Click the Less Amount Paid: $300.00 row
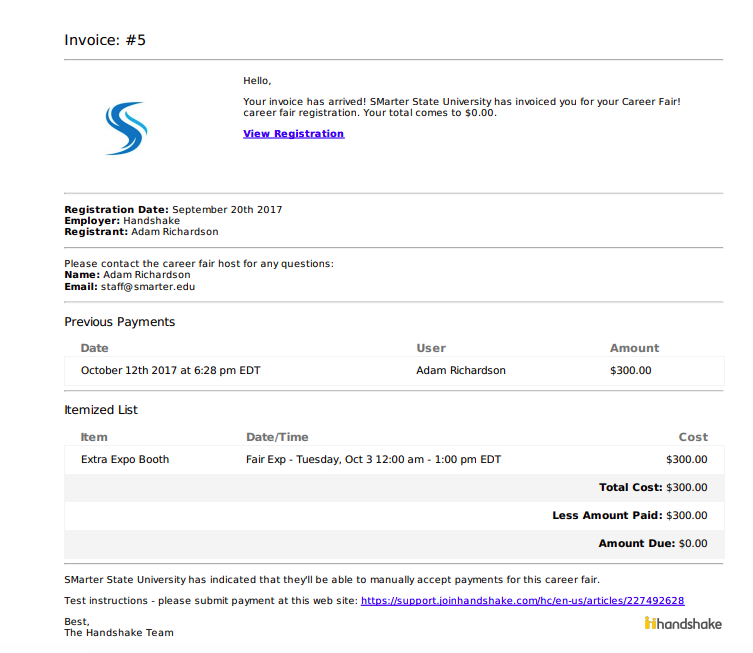Screen dimensions: 753x653 [394, 516]
